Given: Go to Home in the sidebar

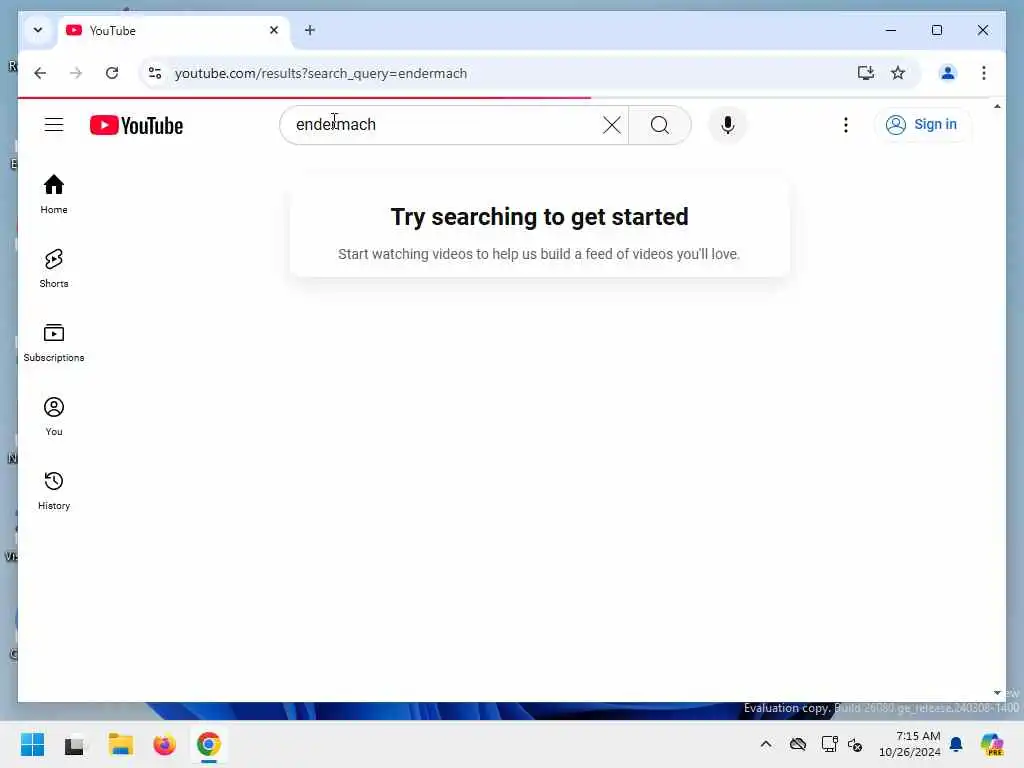Looking at the screenshot, I should 54,195.
